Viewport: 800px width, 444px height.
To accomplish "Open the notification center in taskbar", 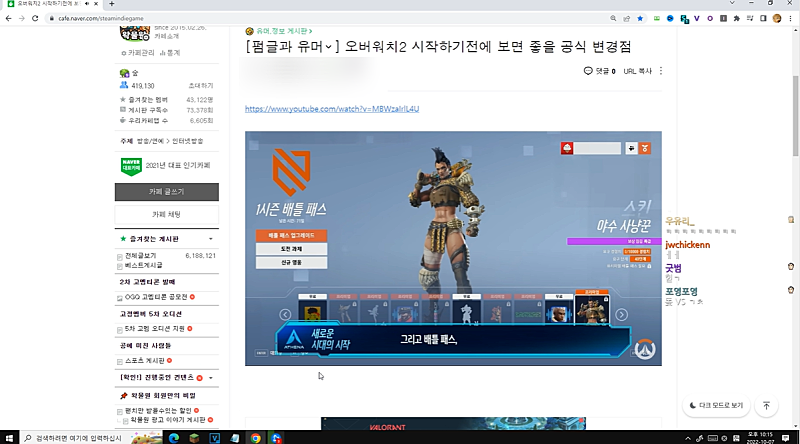I will (x=786, y=438).
